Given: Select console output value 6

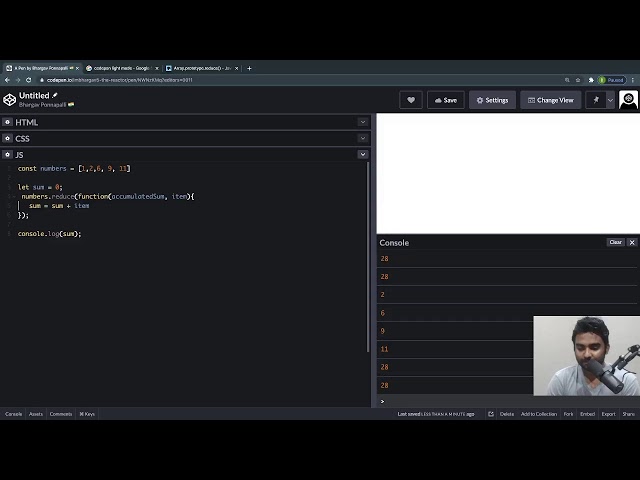Looking at the screenshot, I should [x=382, y=313].
